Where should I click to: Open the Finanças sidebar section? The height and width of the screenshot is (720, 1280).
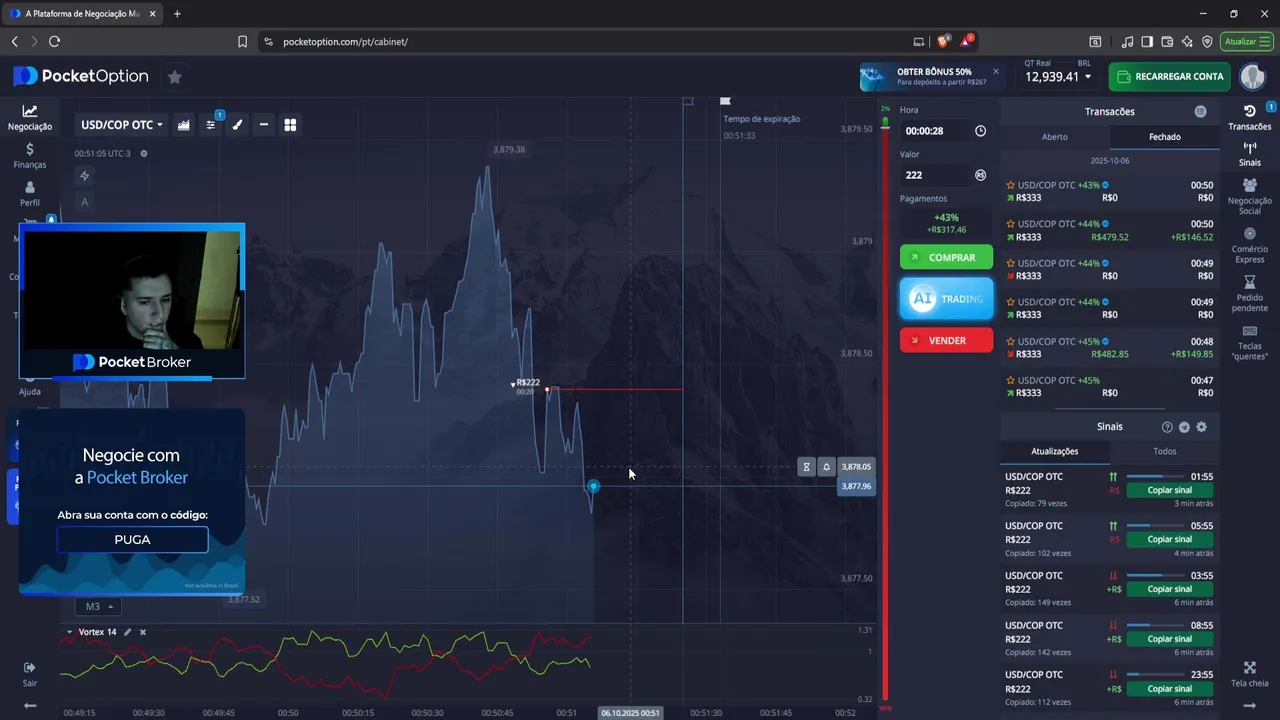pyautogui.click(x=30, y=155)
